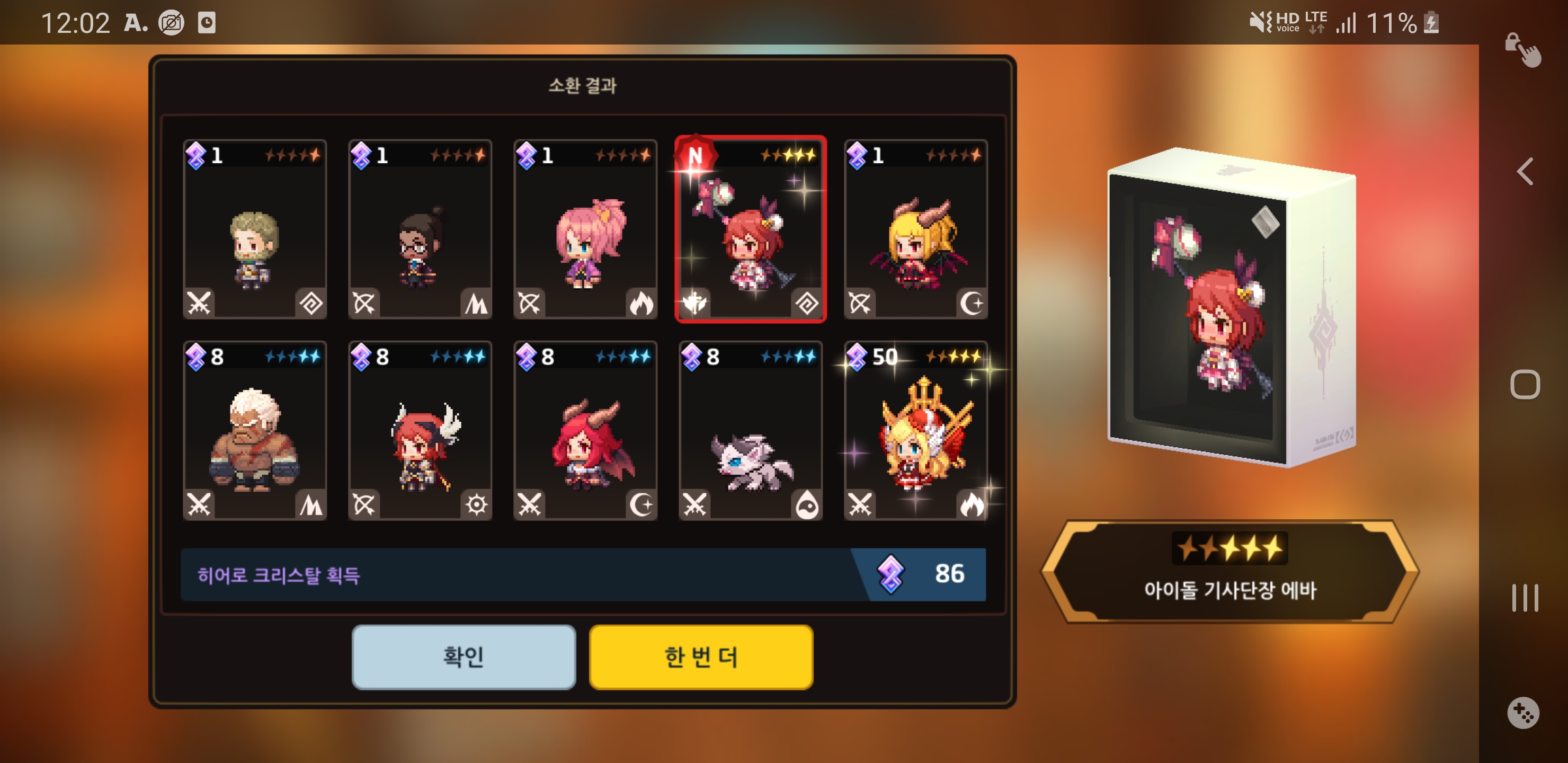Tap the moon element icon on blonde demon card
1568x763 pixels.
click(x=972, y=303)
